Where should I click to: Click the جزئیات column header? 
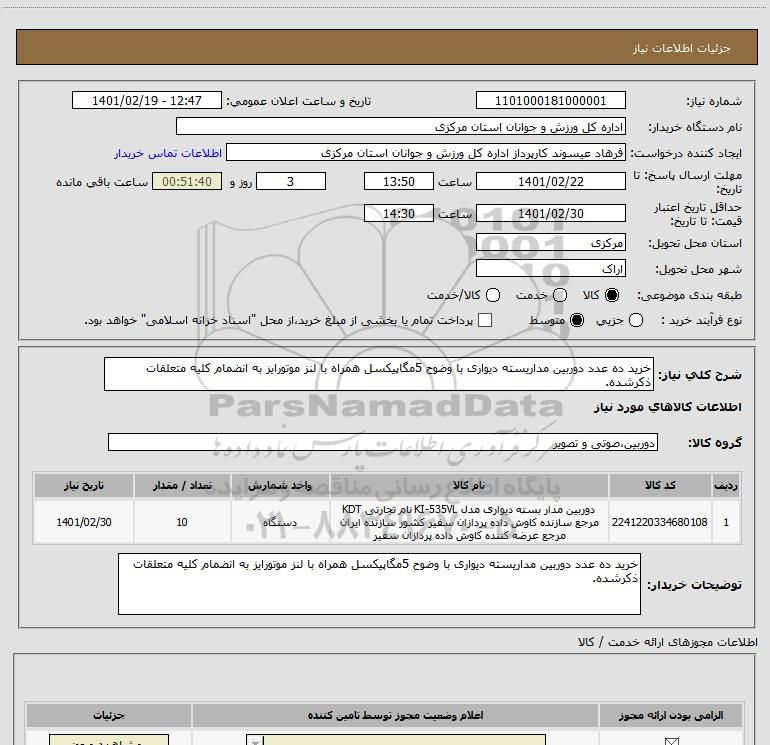coord(109,715)
